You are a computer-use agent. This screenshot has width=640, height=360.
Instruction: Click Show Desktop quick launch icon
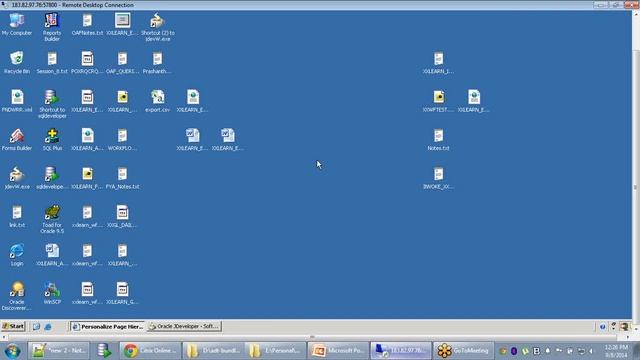pos(36,327)
